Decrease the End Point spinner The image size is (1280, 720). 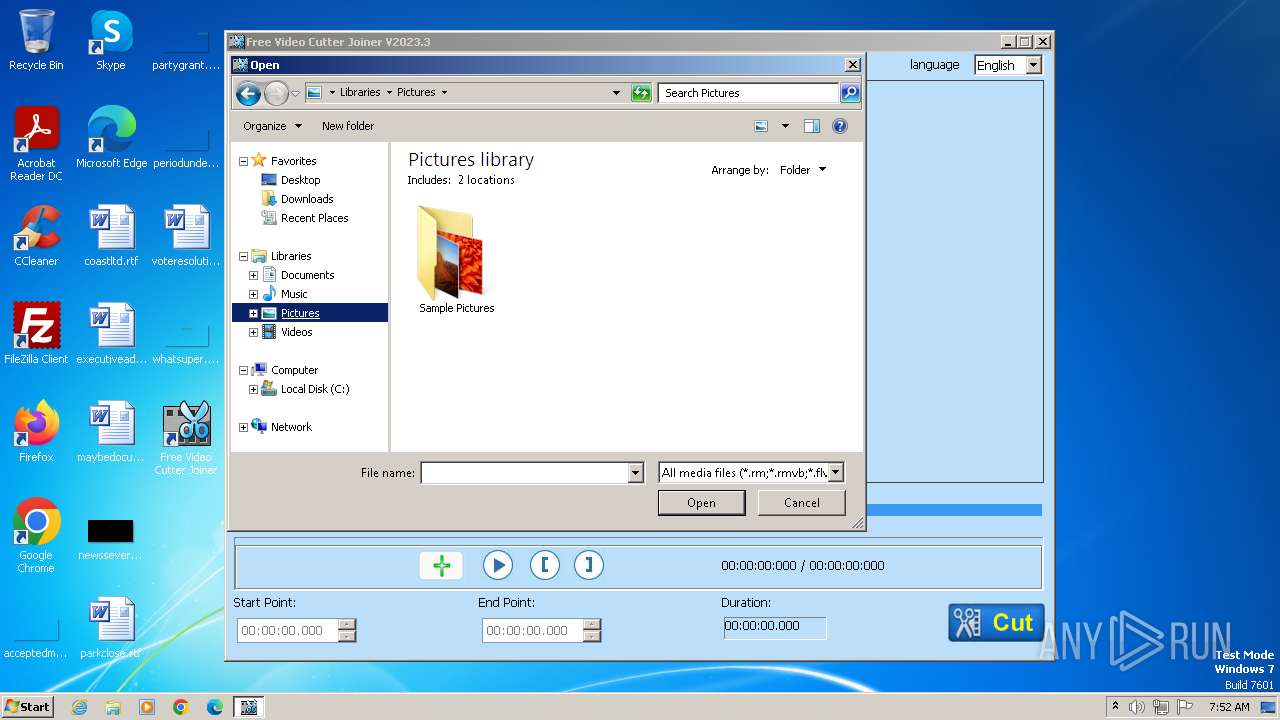[592, 636]
